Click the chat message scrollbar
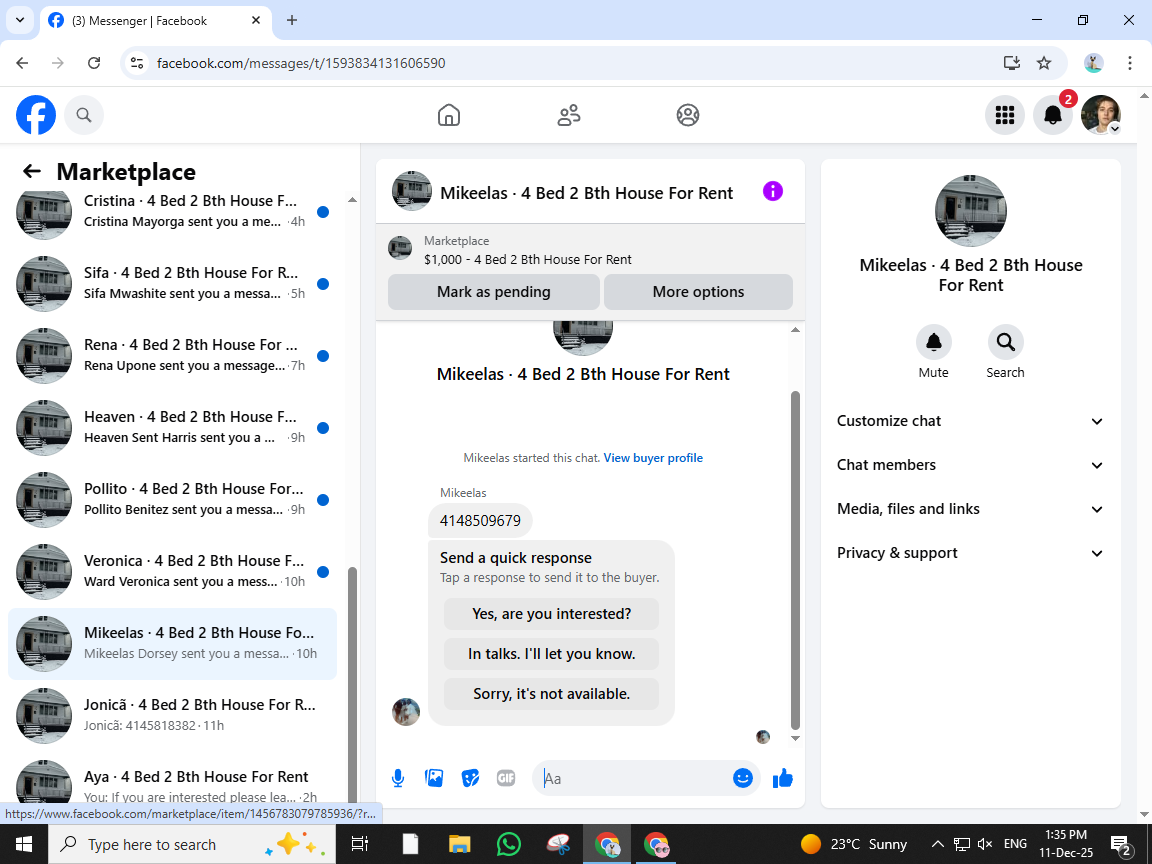 [795, 560]
